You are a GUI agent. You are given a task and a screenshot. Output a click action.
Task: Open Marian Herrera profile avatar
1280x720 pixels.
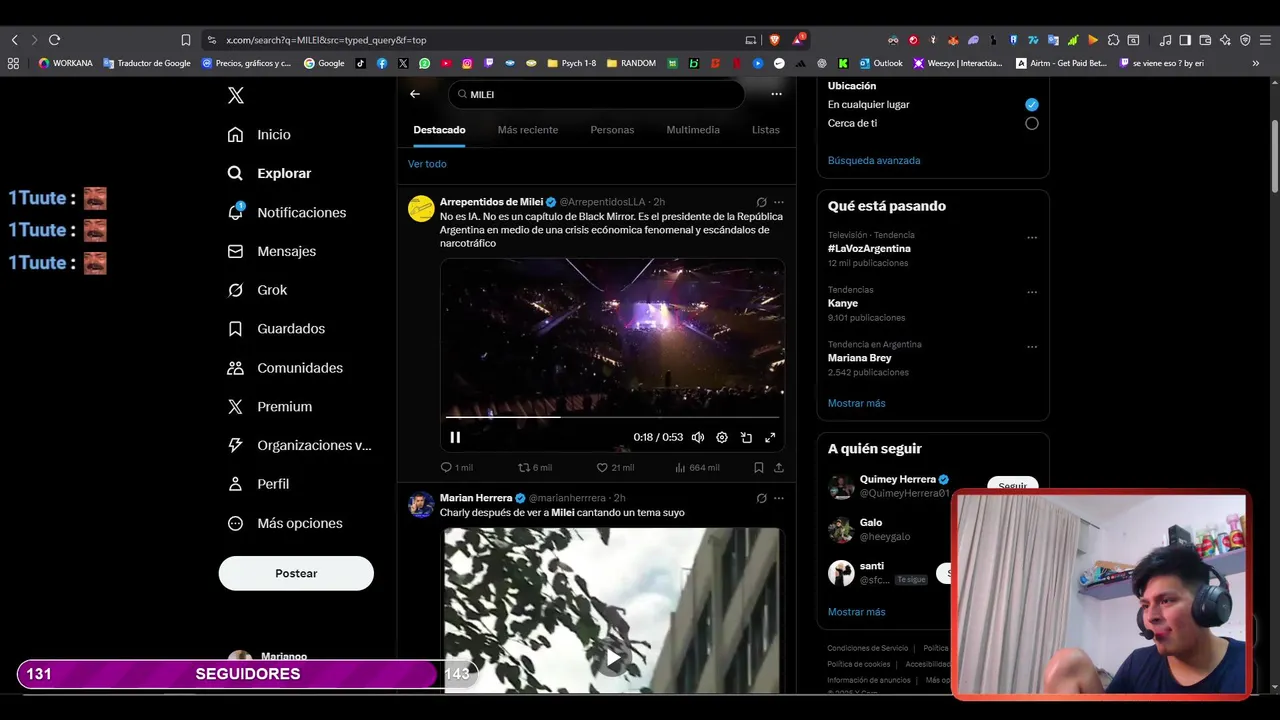(421, 504)
